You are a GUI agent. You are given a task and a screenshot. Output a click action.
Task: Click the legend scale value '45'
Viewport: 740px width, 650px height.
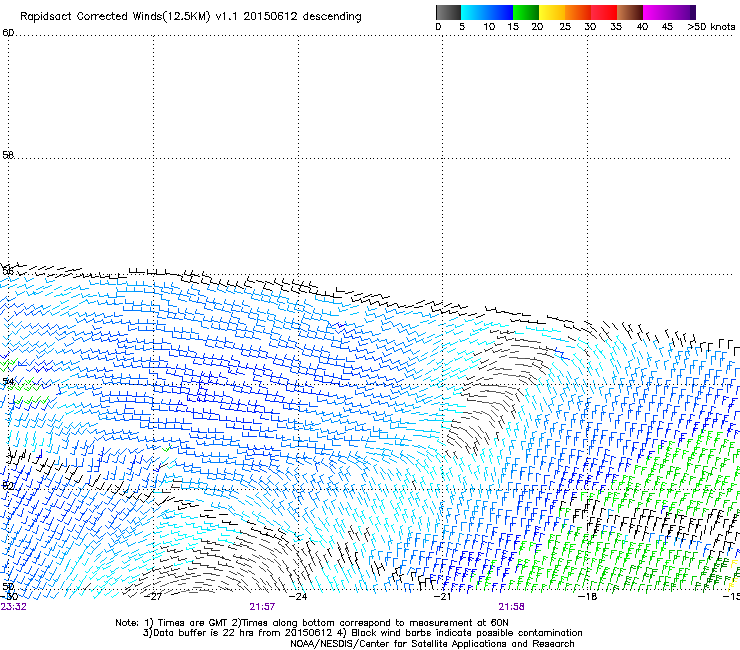[x=667, y=27]
